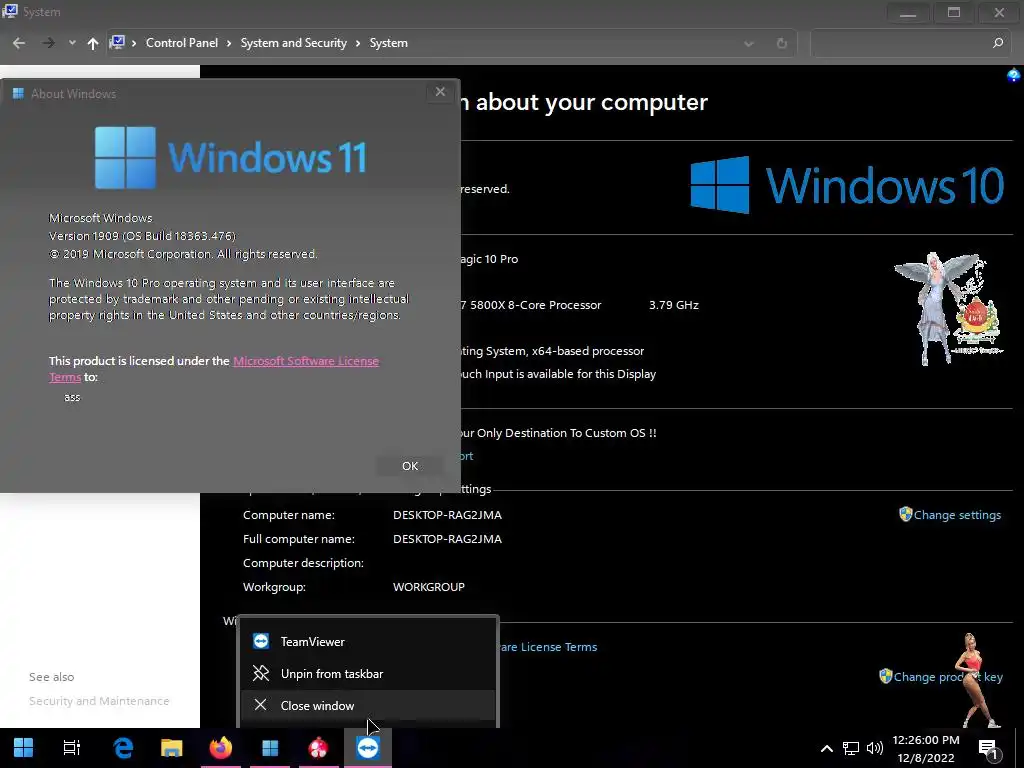Click OK in About Windows dialog
This screenshot has height=768, width=1024.
click(409, 466)
